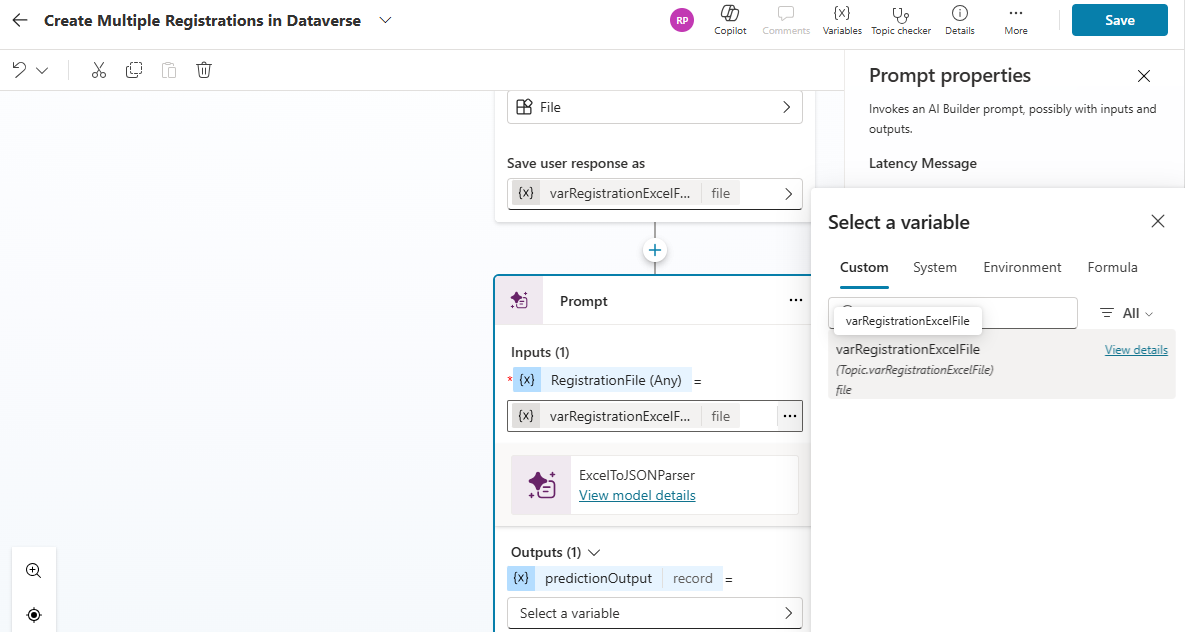Switch to the Formula tab
The width and height of the screenshot is (1185, 632).
(x=1112, y=267)
